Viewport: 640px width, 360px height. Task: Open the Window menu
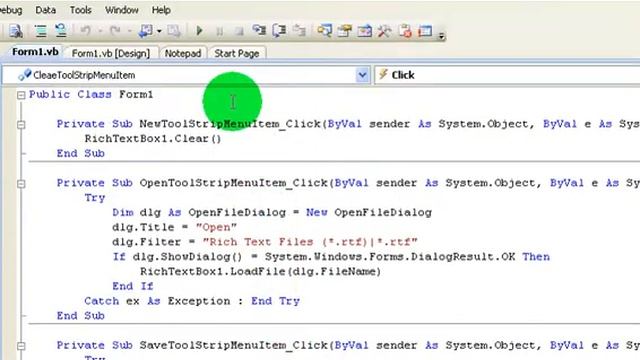pyautogui.click(x=122, y=10)
